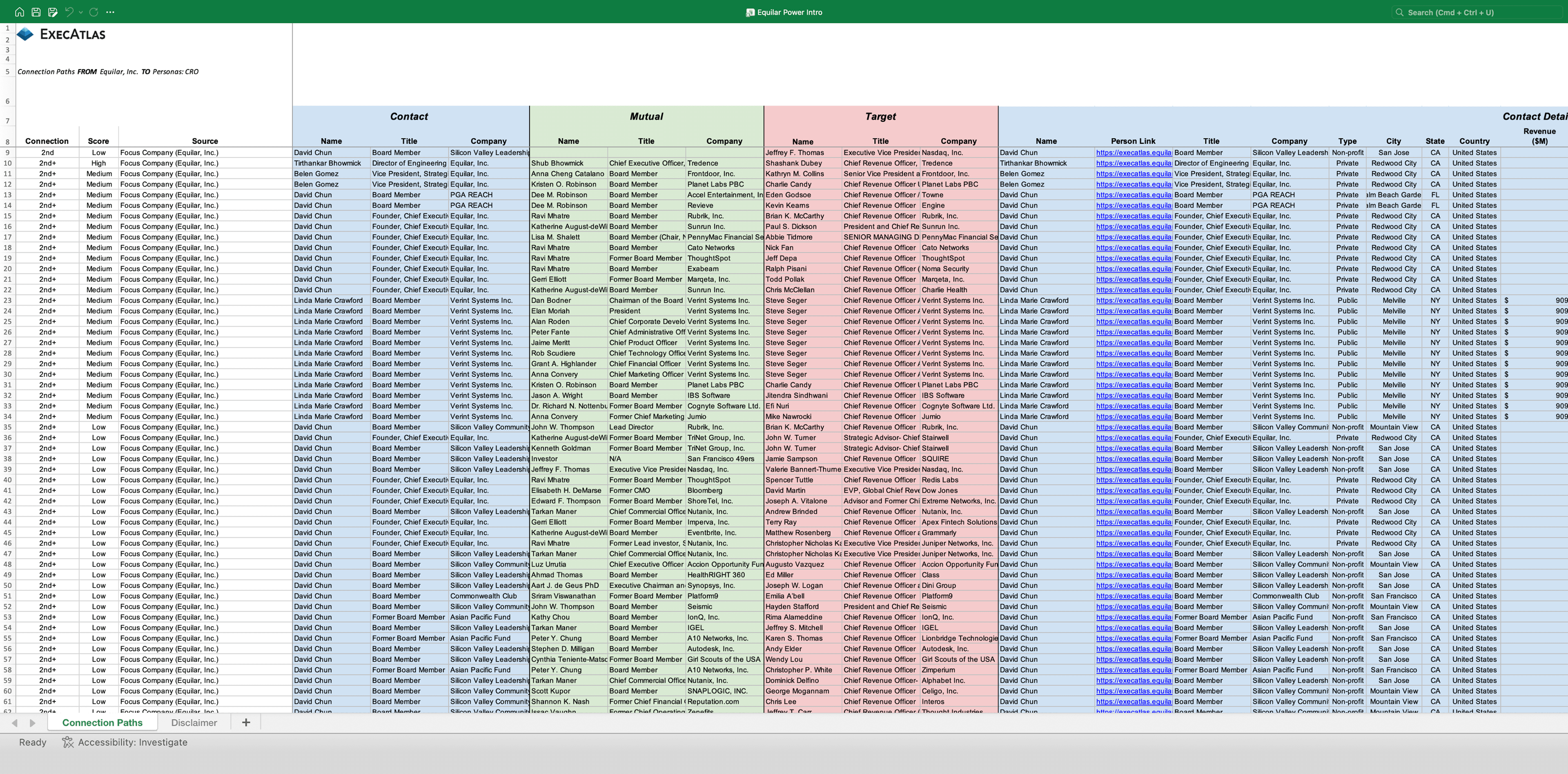Screen dimensions: 1568x774
Task: Select row 23 header number
Action: pyautogui.click(x=8, y=300)
